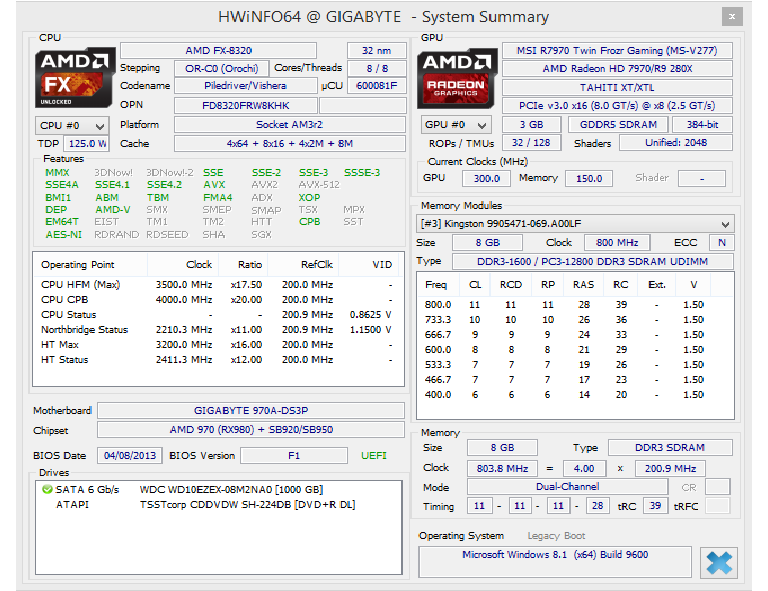Viewport: 768px width, 591px height.
Task: Click the PCIe v3.0 x16 bus field
Action: pos(617,105)
